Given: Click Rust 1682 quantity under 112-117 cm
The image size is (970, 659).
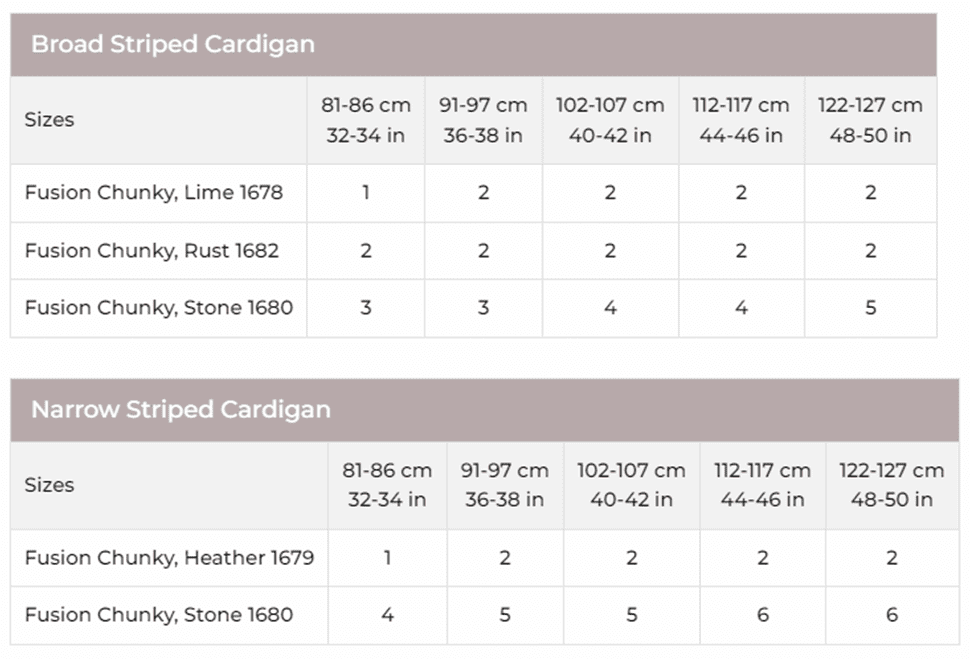Looking at the screenshot, I should (x=741, y=250).
